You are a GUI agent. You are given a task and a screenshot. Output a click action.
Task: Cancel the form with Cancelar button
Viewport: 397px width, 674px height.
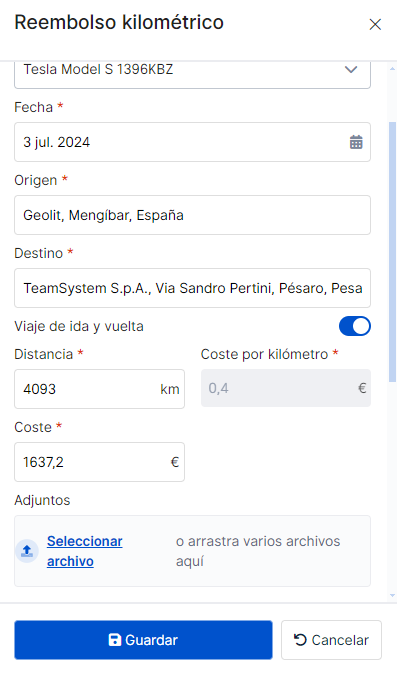tap(331, 640)
